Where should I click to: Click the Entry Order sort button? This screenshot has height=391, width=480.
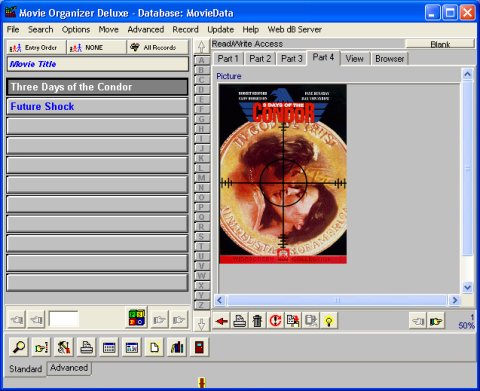pos(36,47)
